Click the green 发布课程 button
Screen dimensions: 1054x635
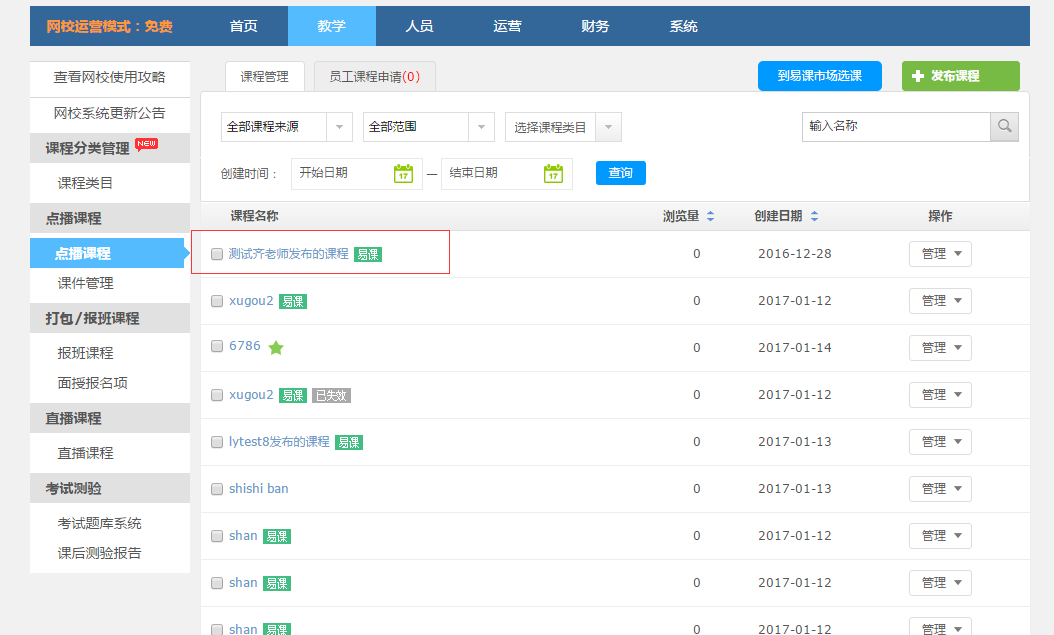coord(960,76)
